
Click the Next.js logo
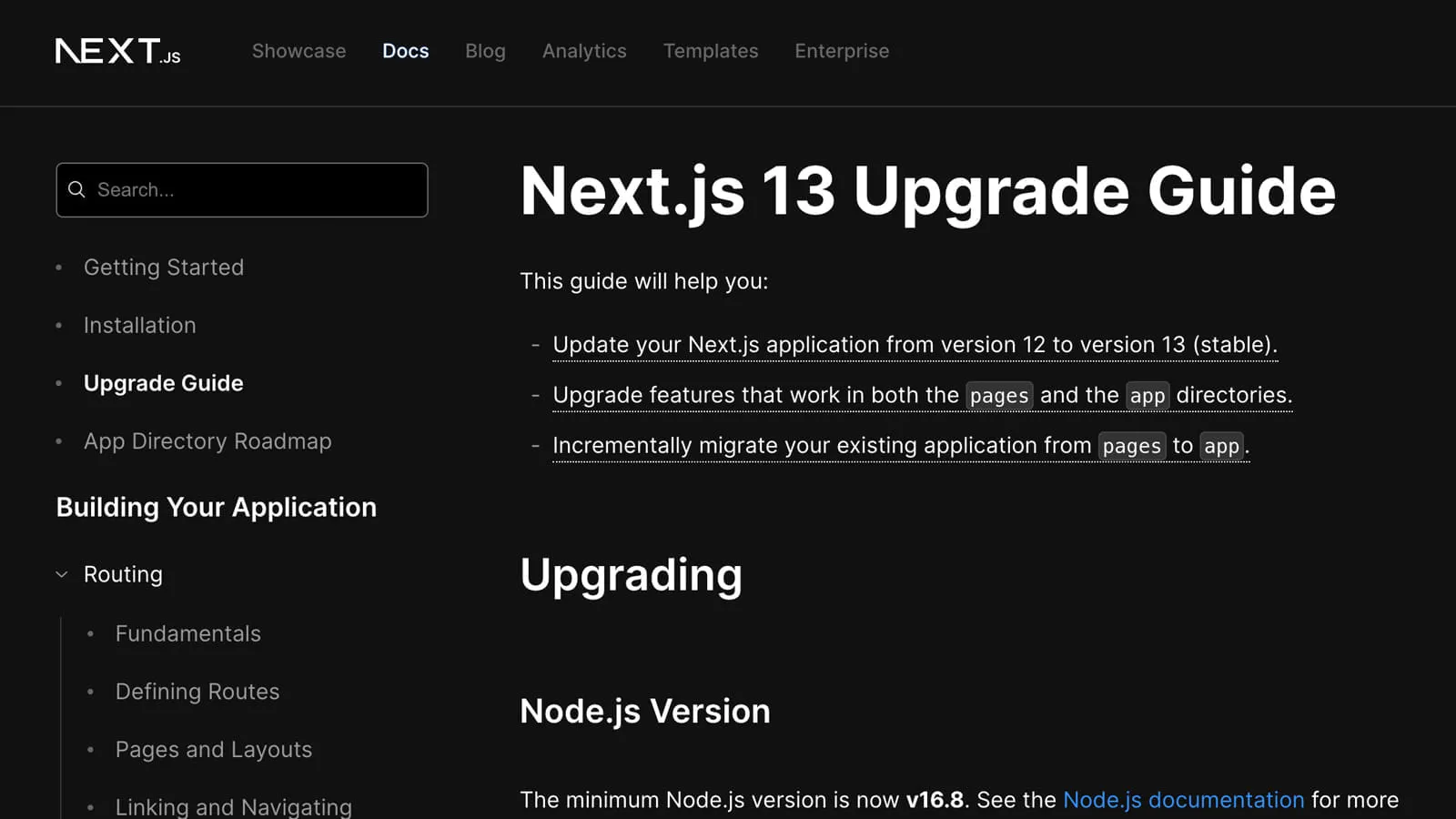pyautogui.click(x=116, y=50)
